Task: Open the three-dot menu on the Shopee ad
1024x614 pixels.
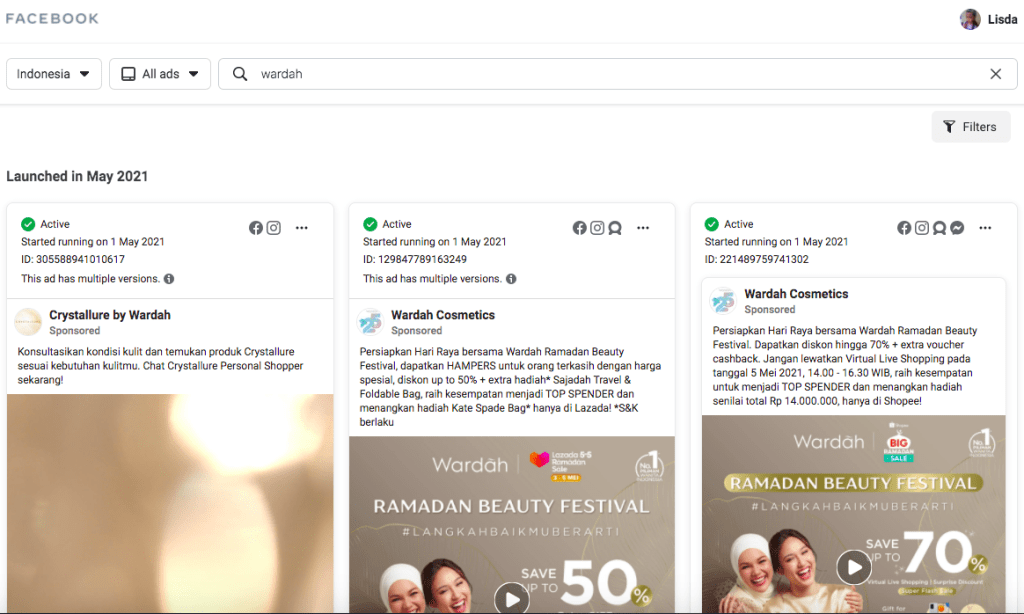Action: (x=984, y=228)
